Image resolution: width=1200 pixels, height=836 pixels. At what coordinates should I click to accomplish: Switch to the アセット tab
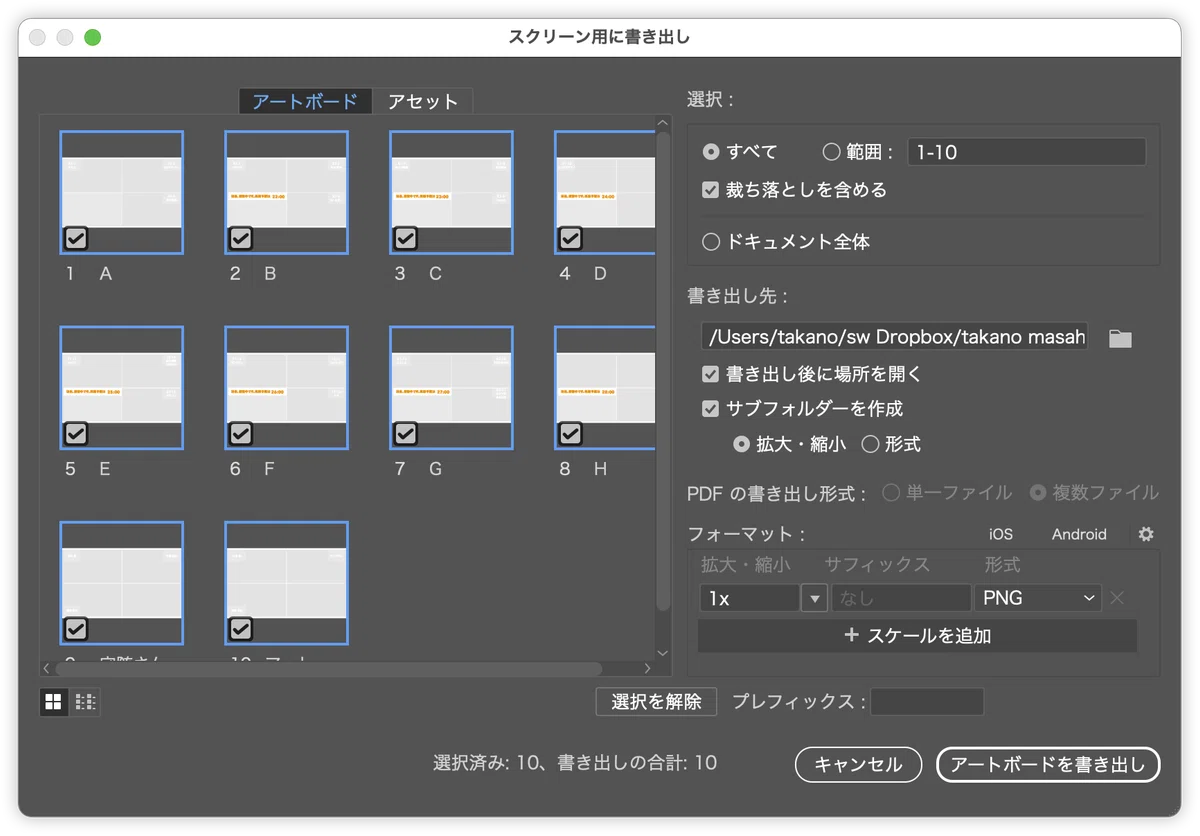click(423, 101)
